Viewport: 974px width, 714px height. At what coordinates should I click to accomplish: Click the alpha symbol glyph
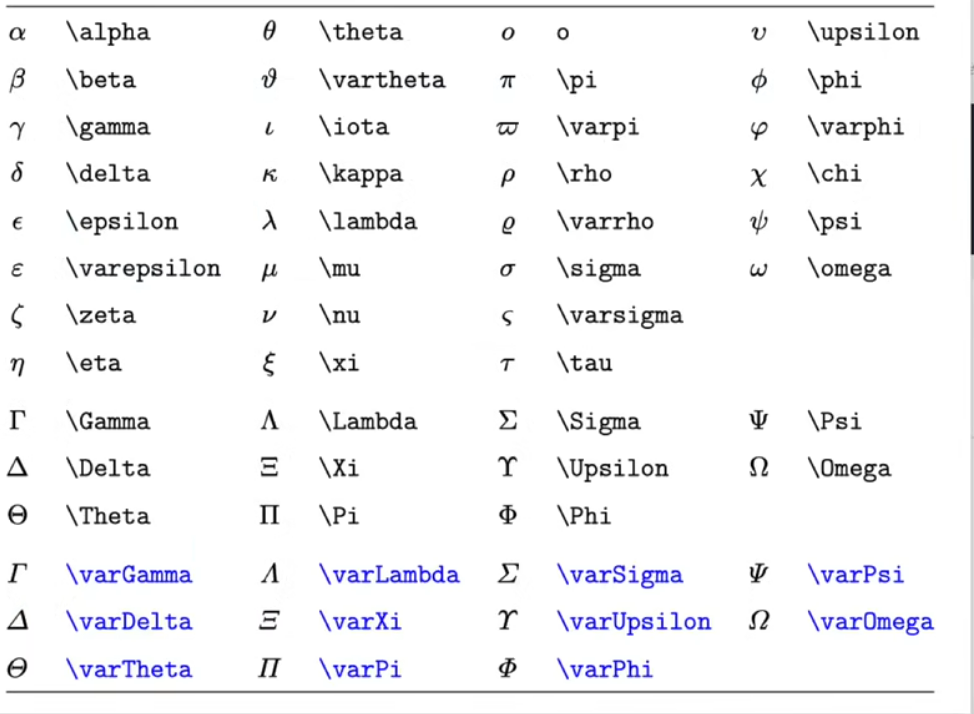(x=17, y=33)
